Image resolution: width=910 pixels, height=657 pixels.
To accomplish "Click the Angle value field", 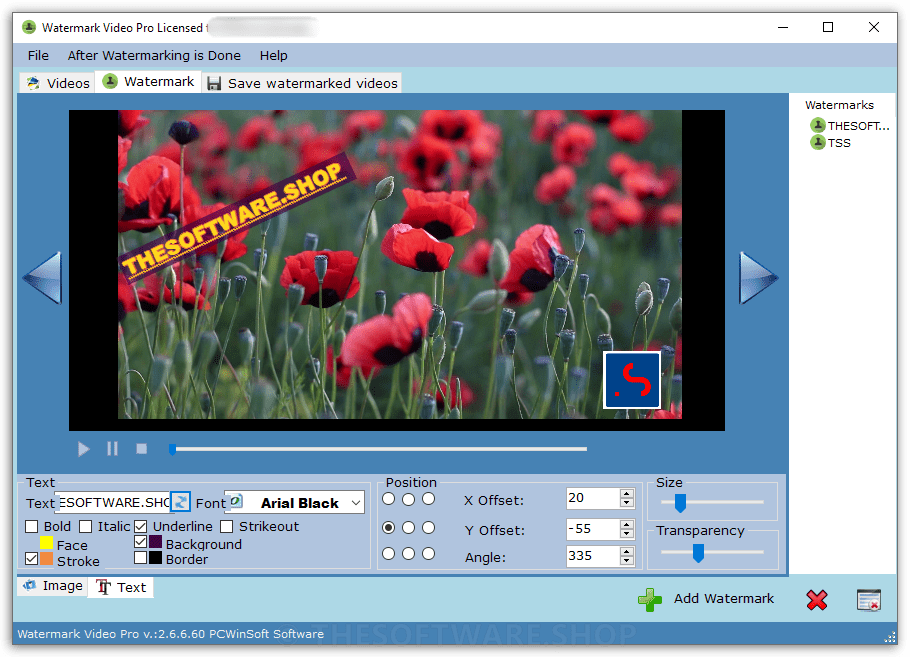I will (593, 556).
